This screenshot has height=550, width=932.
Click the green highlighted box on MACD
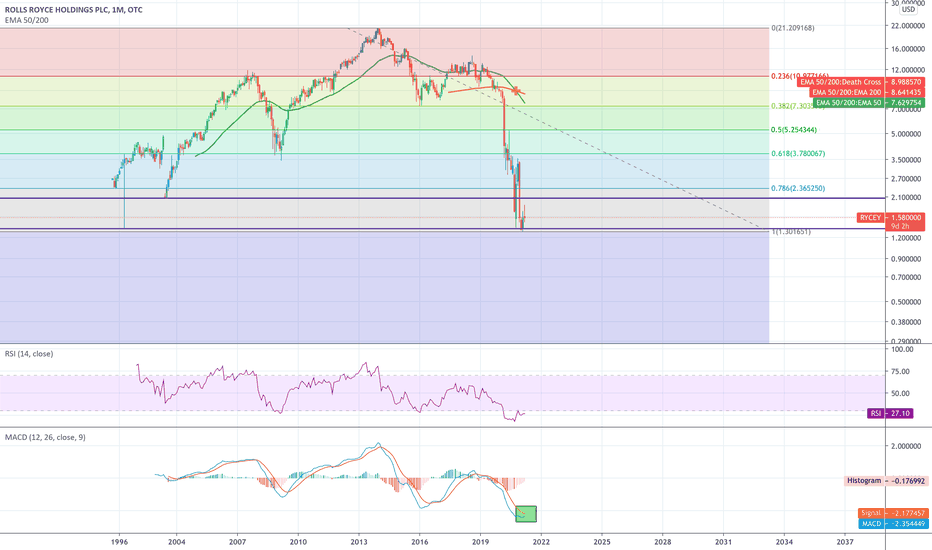click(x=526, y=514)
